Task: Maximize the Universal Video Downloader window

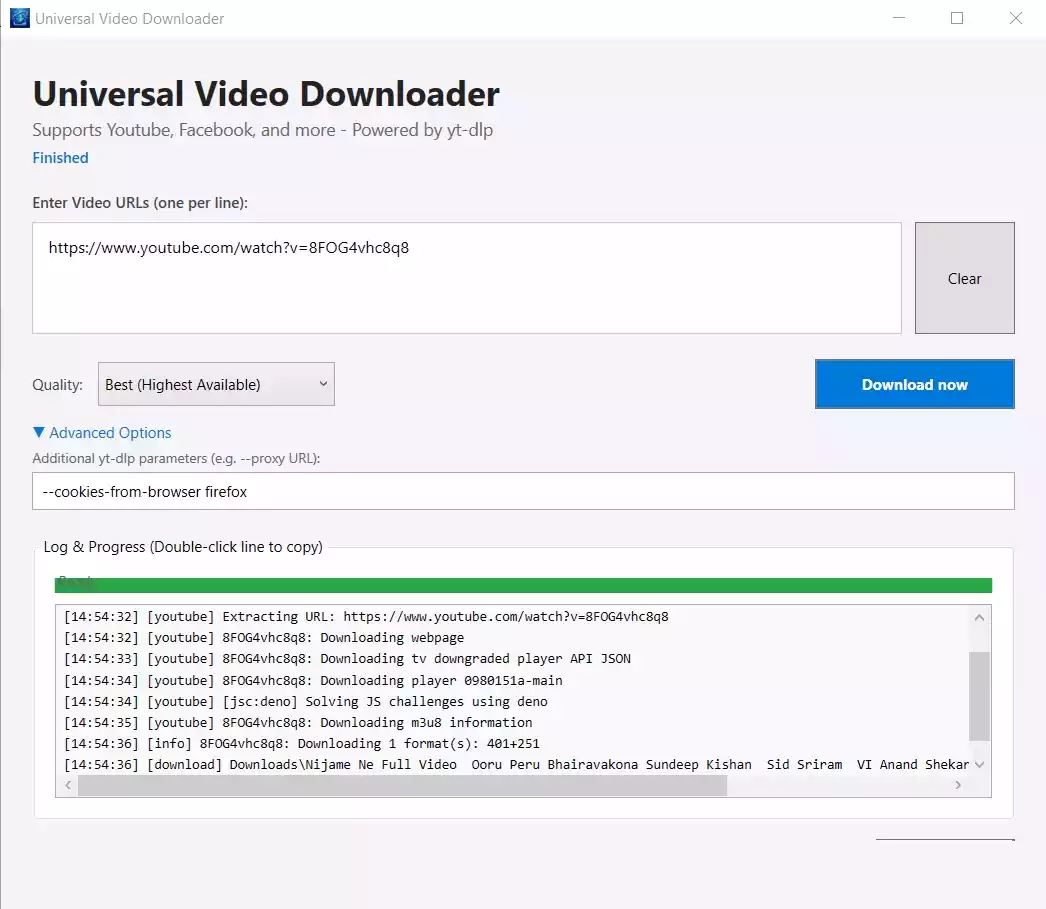Action: tap(957, 18)
